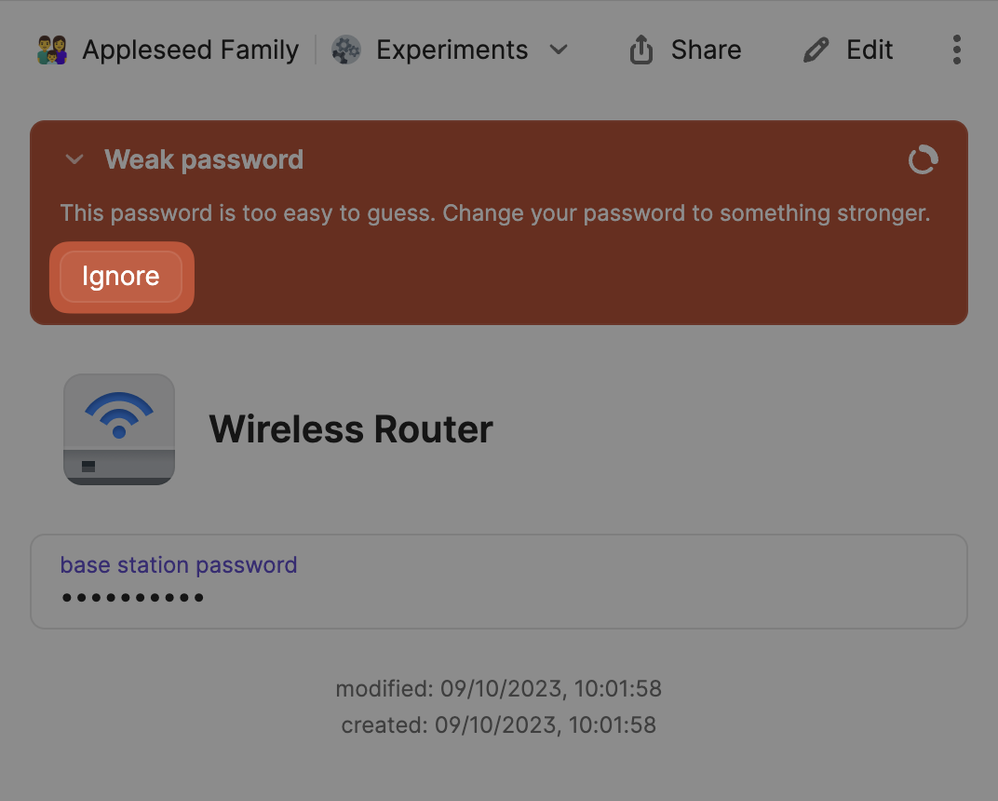The width and height of the screenshot is (998, 801).
Task: Click the Wireless Router title
Action: click(x=351, y=429)
